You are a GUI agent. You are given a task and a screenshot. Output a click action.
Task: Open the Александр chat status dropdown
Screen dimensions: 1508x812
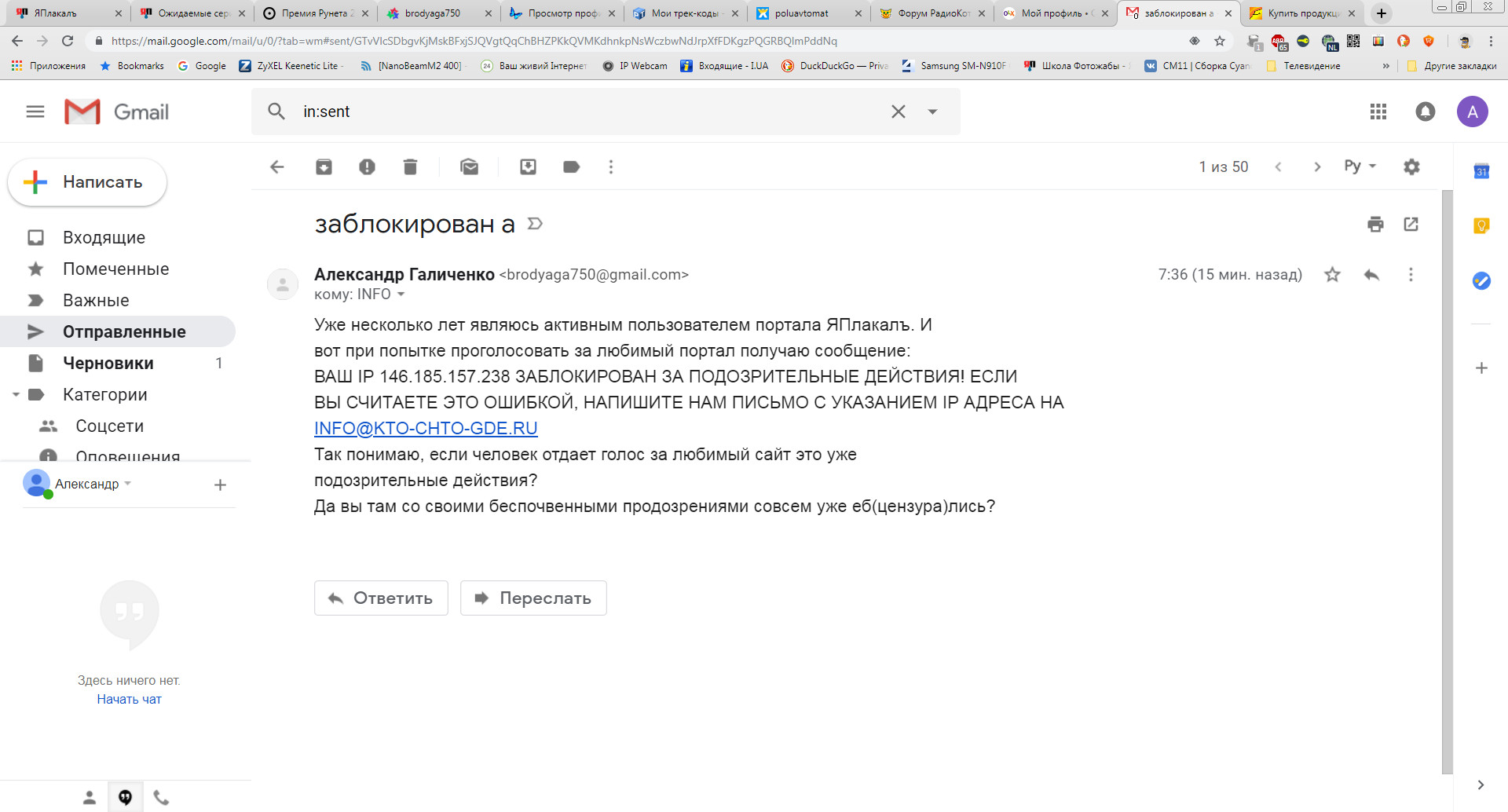(127, 483)
